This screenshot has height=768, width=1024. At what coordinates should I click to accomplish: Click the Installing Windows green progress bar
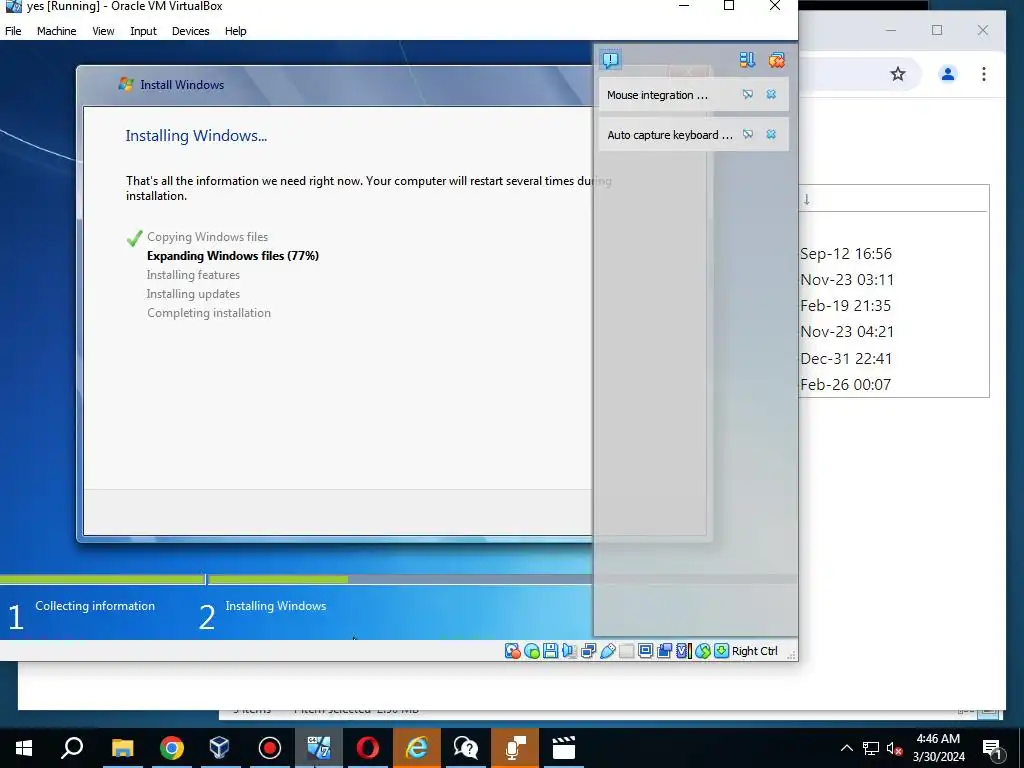point(278,579)
